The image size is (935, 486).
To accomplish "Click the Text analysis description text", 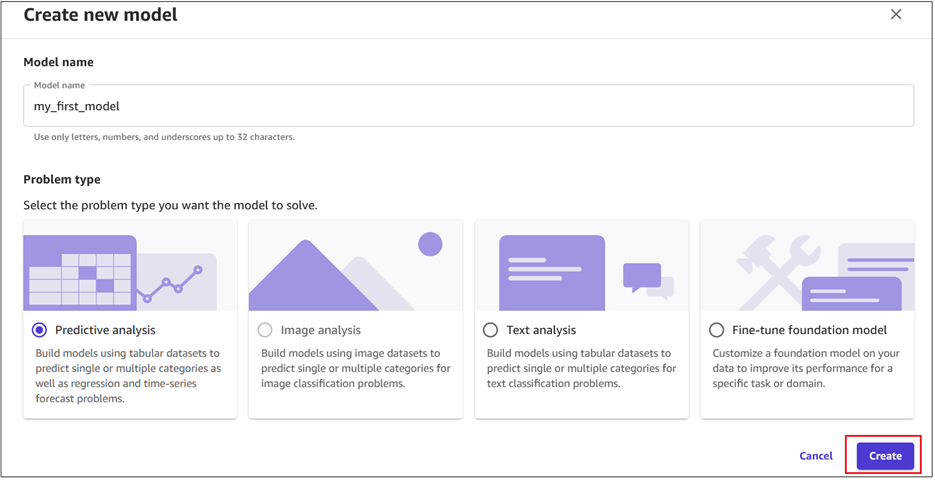I will 580,368.
